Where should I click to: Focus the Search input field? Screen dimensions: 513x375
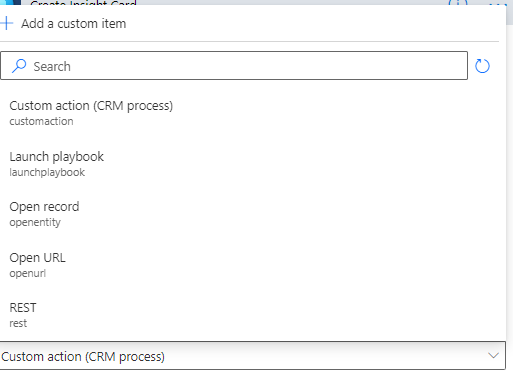point(234,66)
